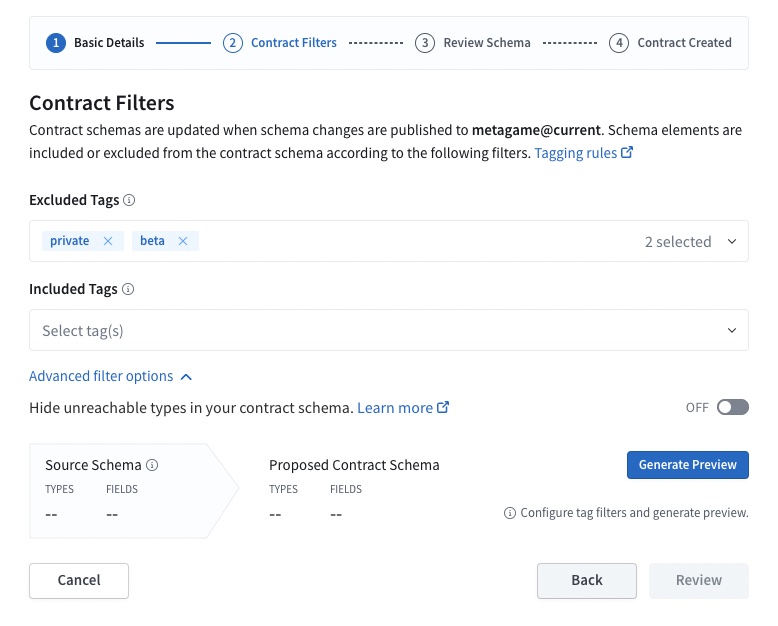Select step 3 Review Schema

[x=473, y=43]
